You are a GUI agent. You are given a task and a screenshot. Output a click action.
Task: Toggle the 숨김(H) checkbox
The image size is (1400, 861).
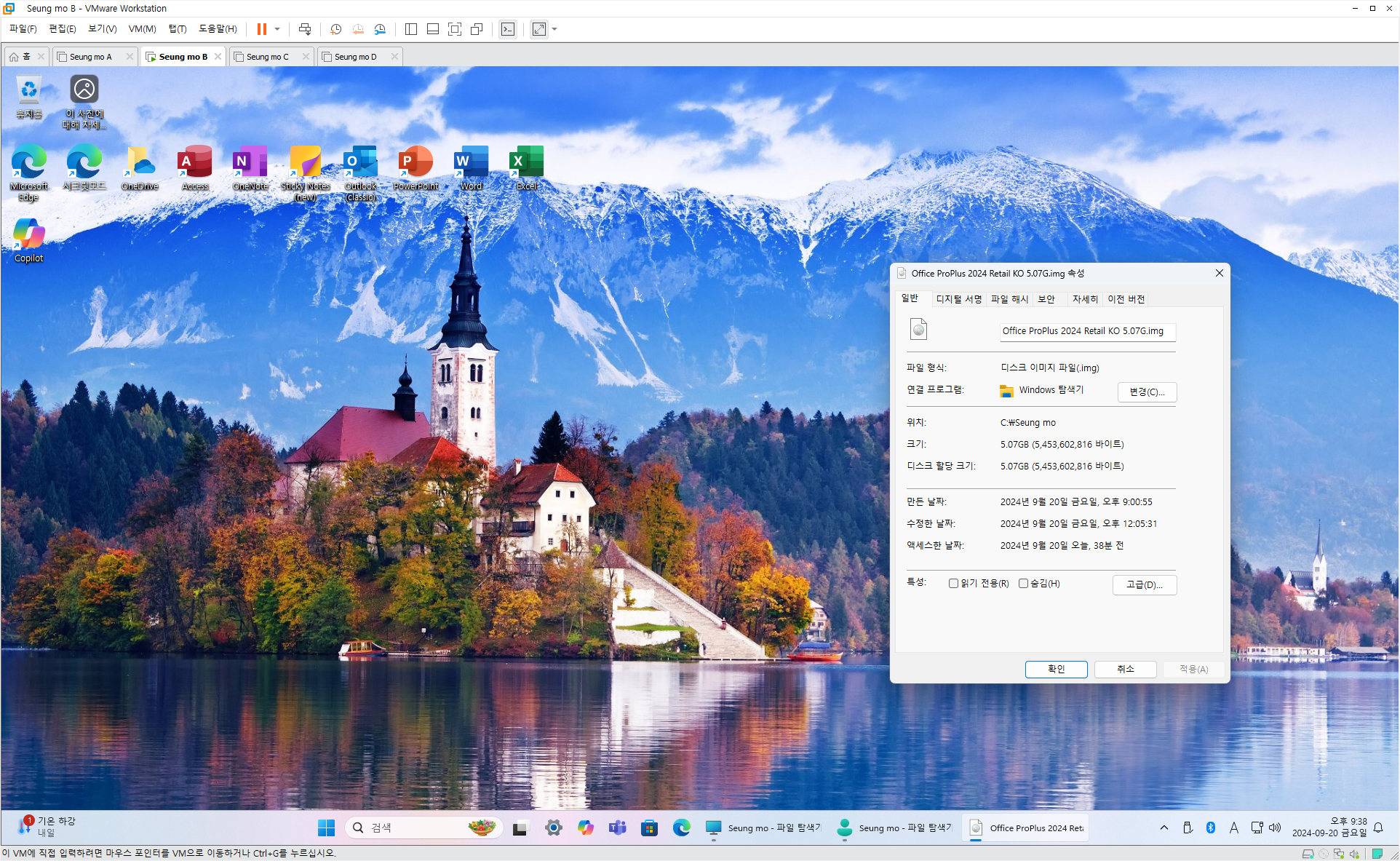pyautogui.click(x=1023, y=584)
